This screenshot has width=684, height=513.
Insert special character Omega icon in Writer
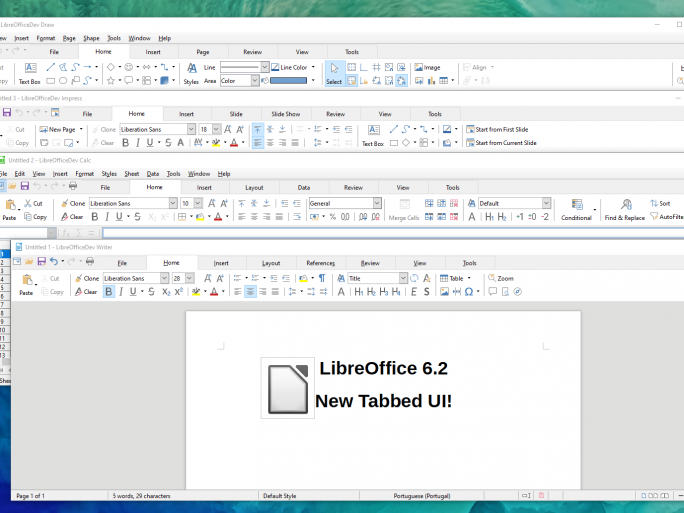469,292
